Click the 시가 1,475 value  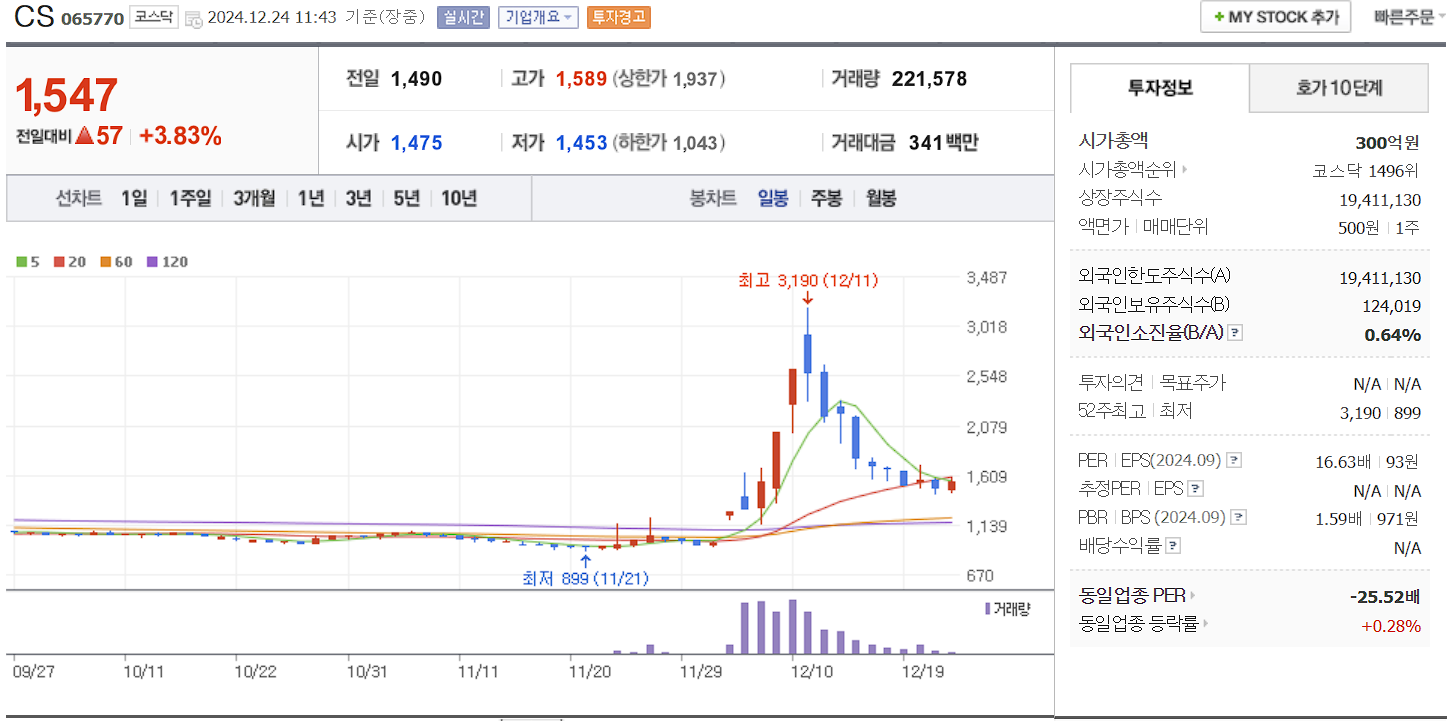click(x=416, y=143)
